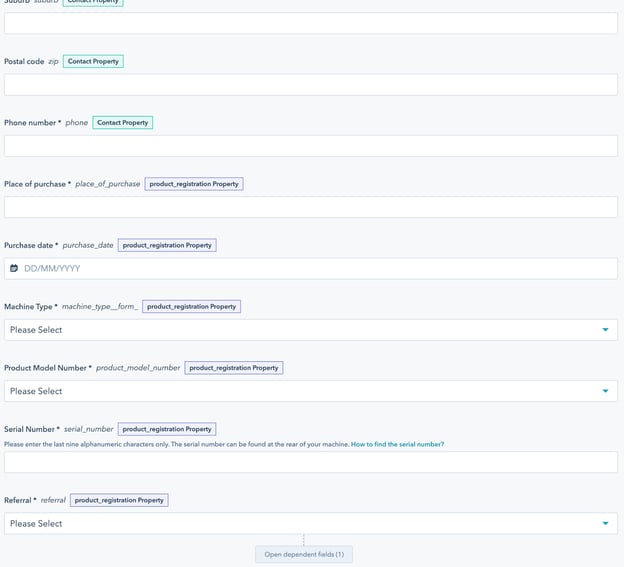Viewport: 624px width, 567px height.
Task: Select the Purchase date DD/MM/YYYY field
Action: [310, 268]
